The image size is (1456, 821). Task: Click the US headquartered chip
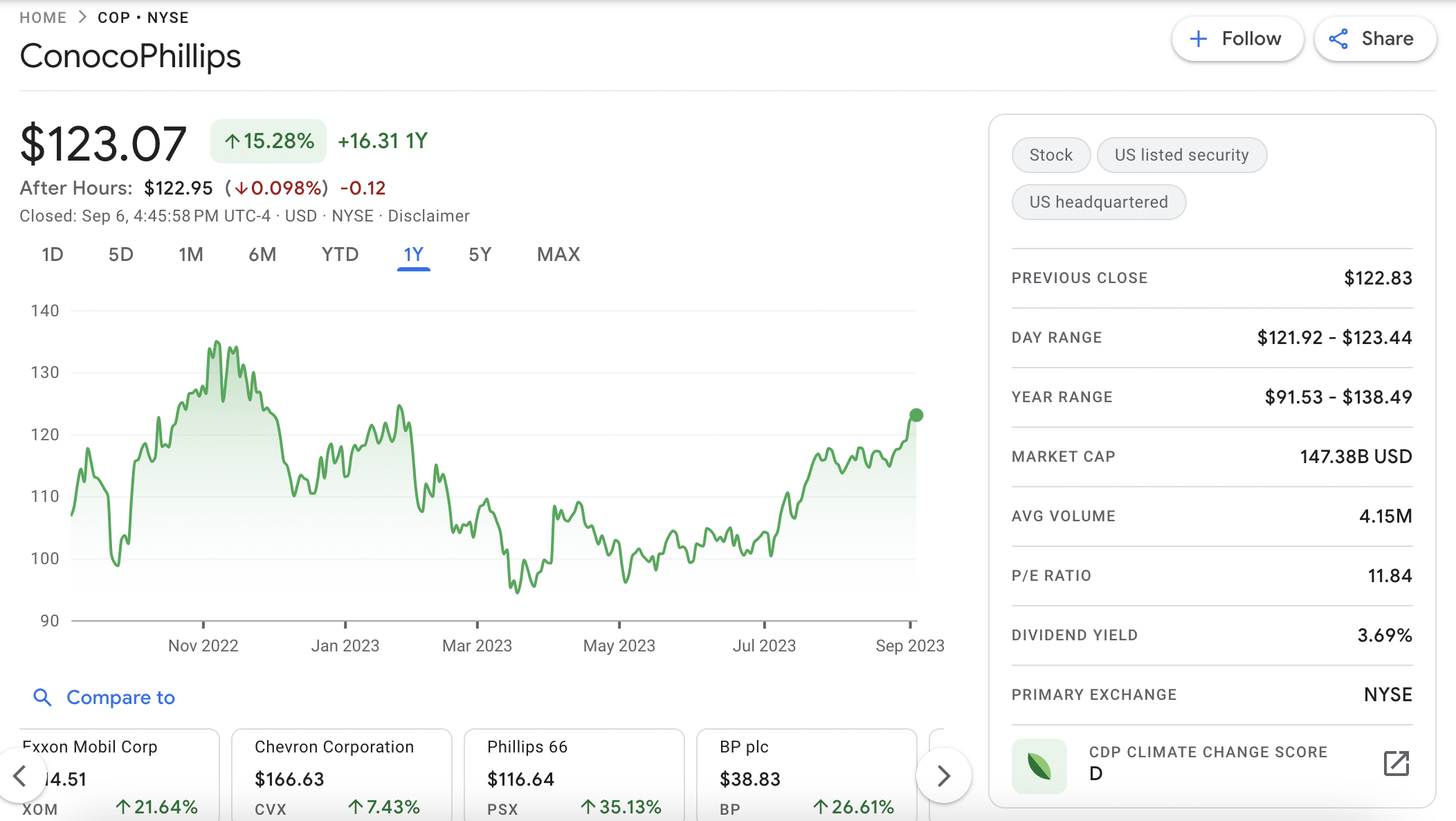(x=1099, y=202)
